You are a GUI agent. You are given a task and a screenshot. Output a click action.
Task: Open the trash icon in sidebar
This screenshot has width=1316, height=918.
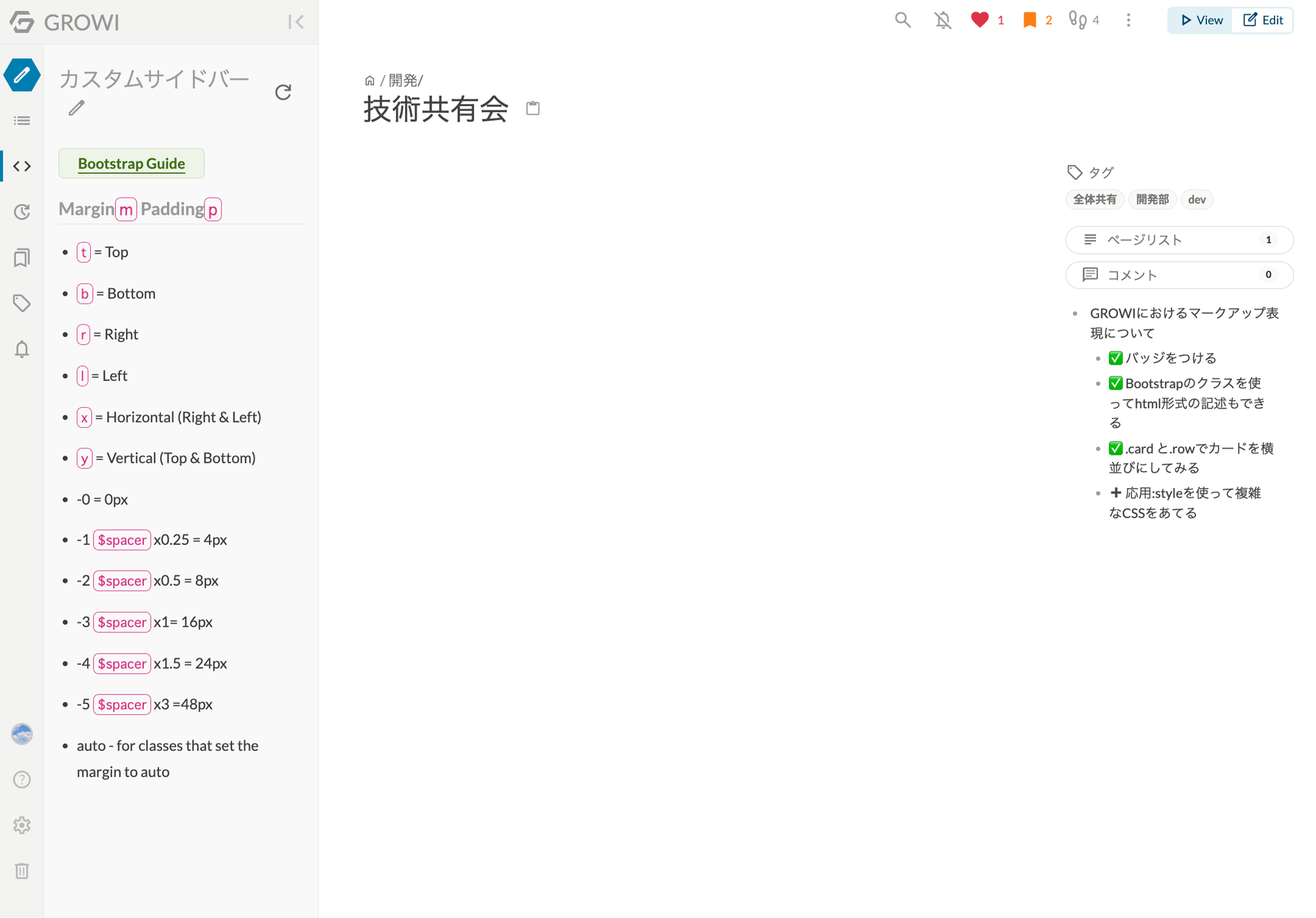(22, 871)
